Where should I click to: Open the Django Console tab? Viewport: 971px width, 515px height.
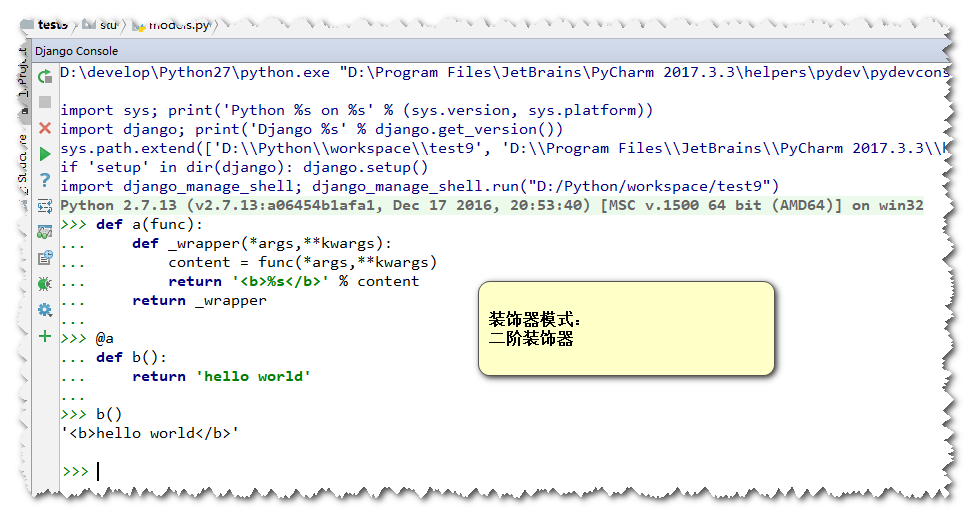pyautogui.click(x=76, y=51)
